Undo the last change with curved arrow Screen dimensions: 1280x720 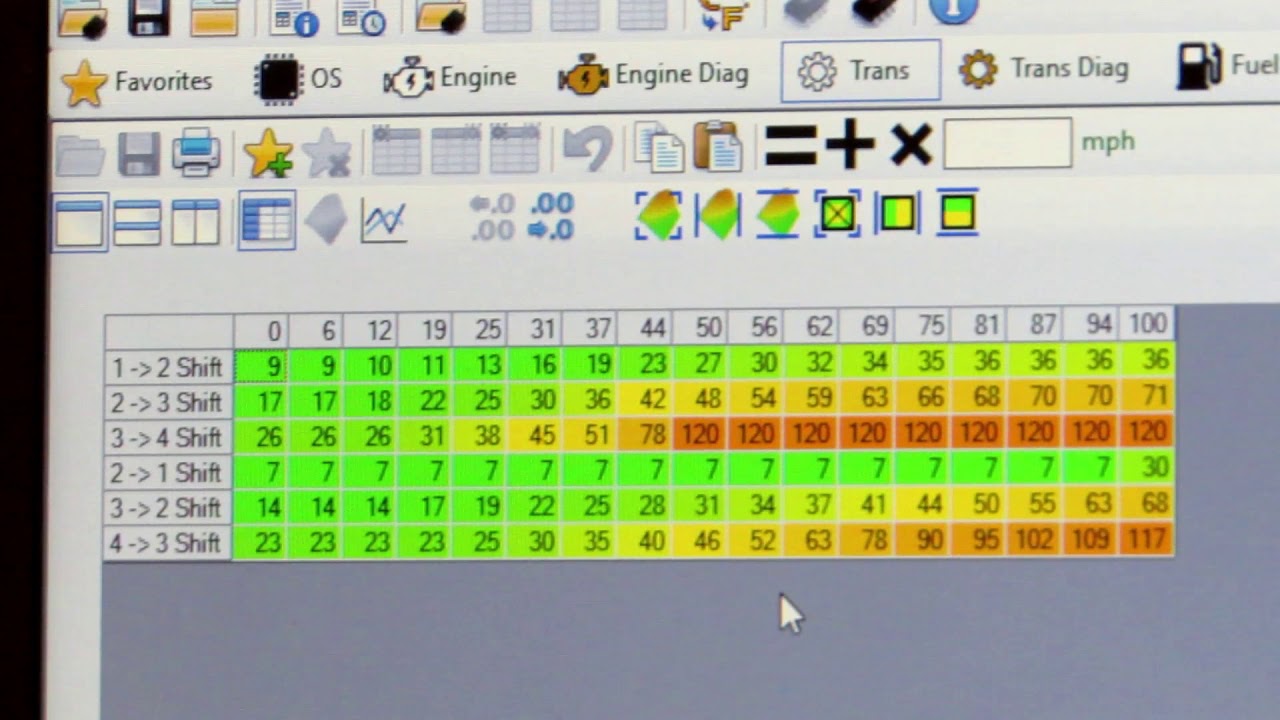[587, 148]
